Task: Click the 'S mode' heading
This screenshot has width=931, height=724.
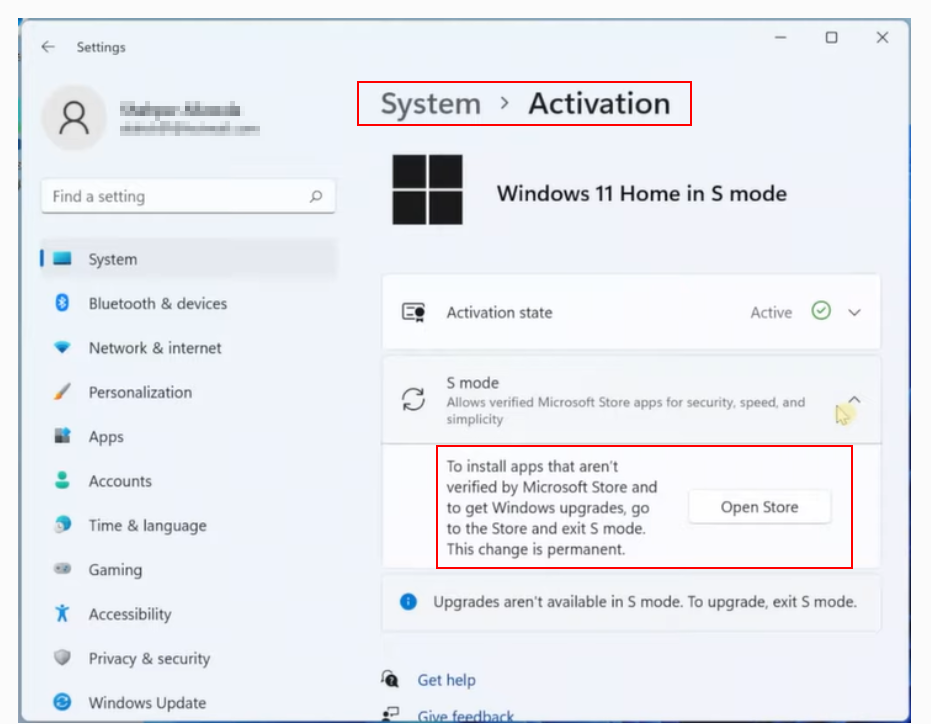Action: point(473,382)
